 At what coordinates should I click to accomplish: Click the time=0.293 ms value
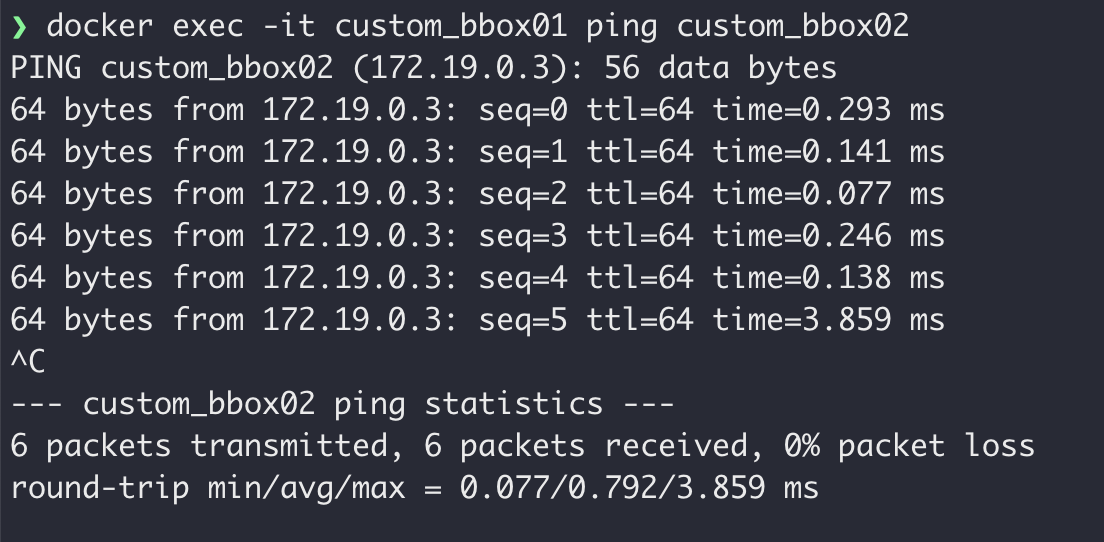coord(828,110)
